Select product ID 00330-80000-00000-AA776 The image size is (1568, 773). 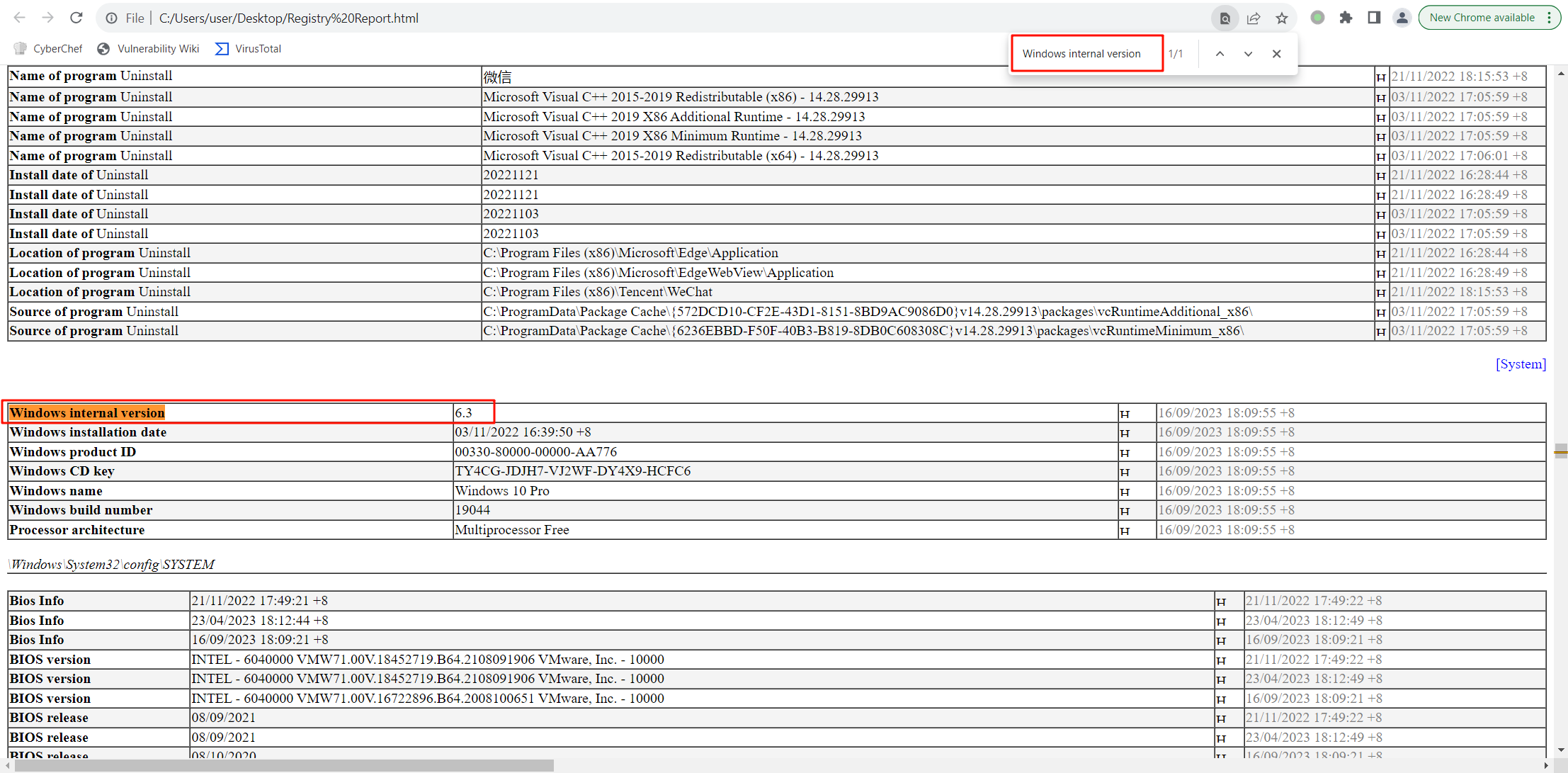pos(536,452)
